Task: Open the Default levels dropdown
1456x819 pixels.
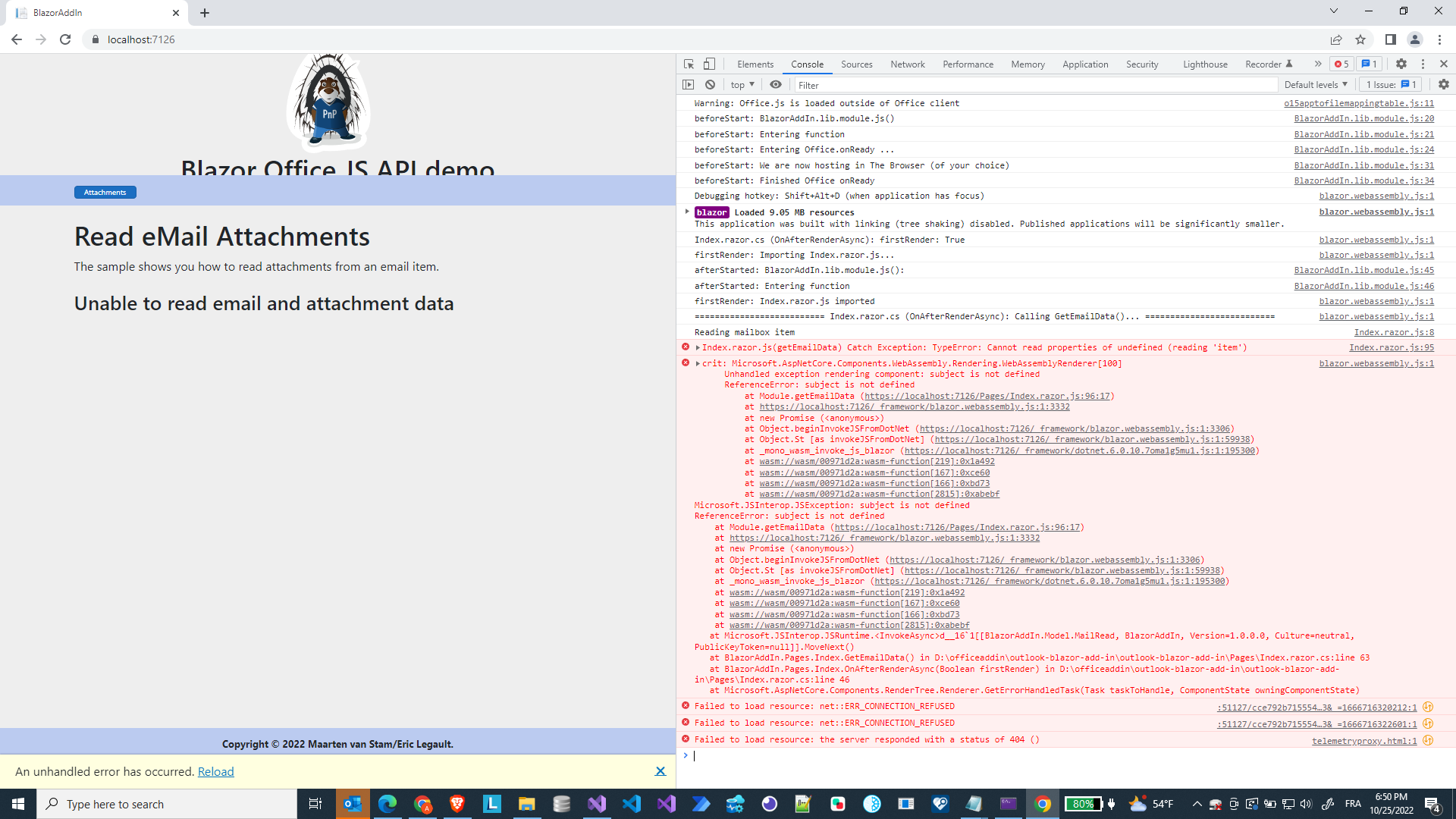Action: 1316,85
